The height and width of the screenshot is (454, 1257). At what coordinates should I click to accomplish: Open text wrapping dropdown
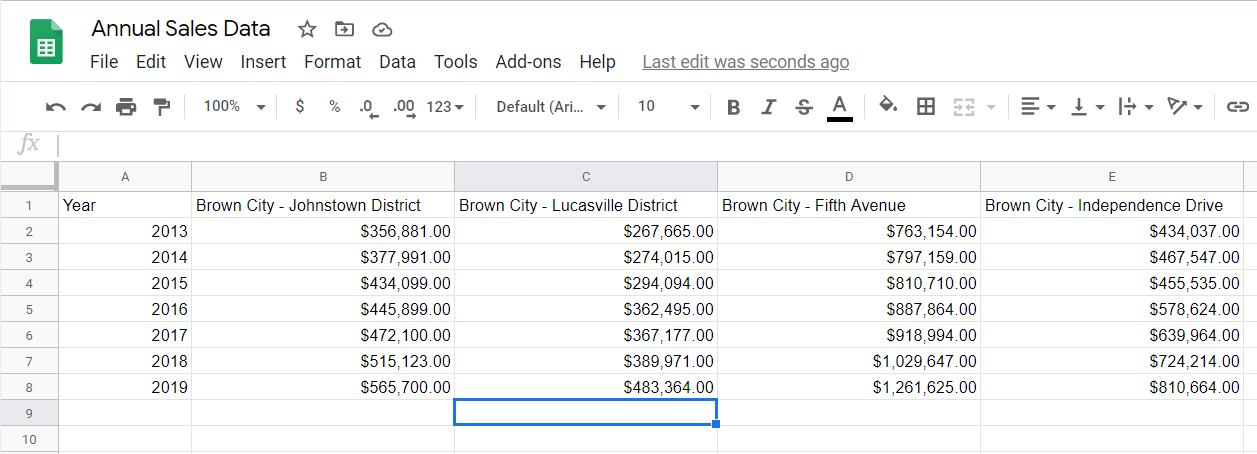coord(1135,107)
